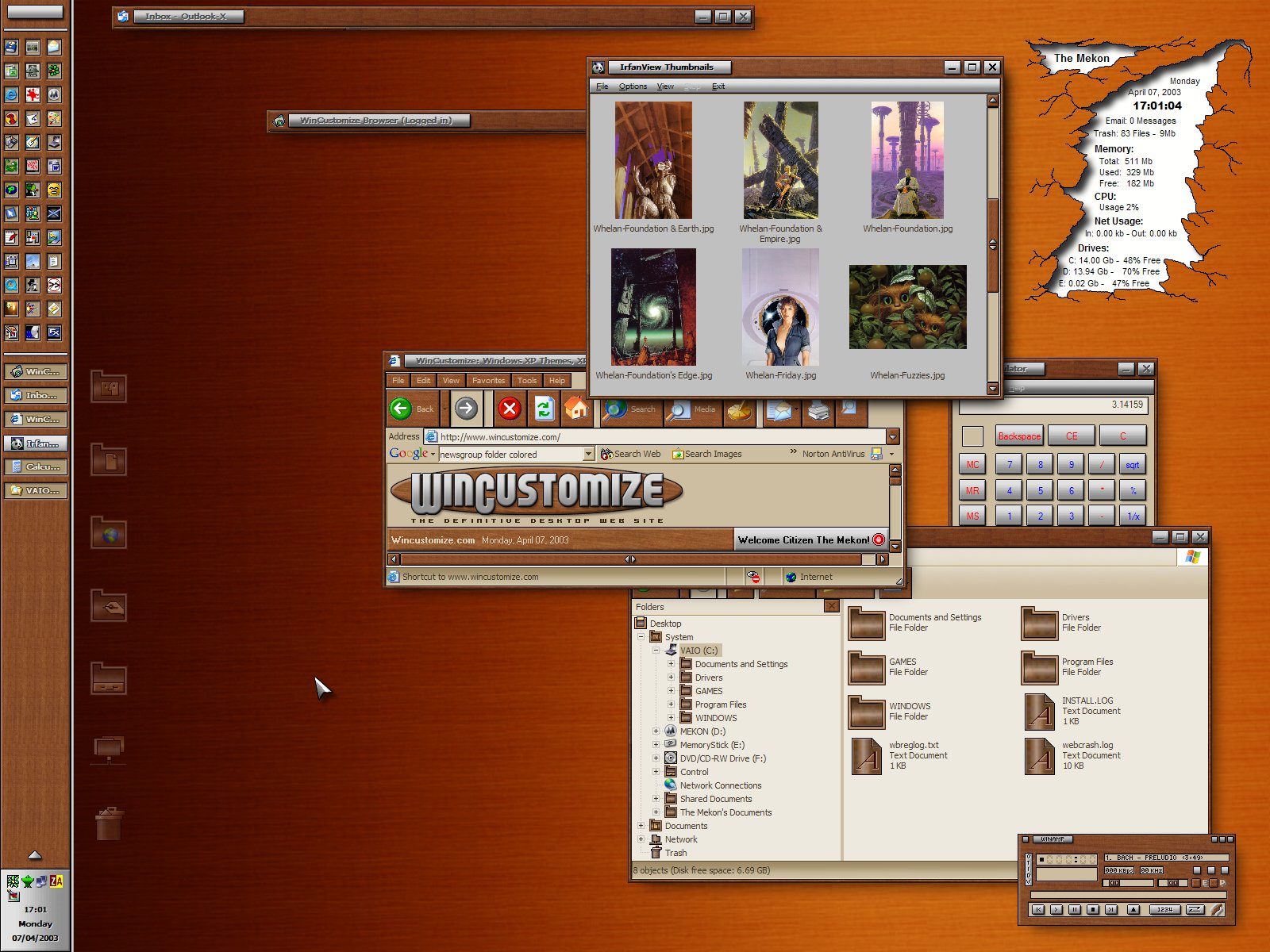1270x952 pixels.
Task: Click the Winamp play button
Action: (x=1056, y=909)
